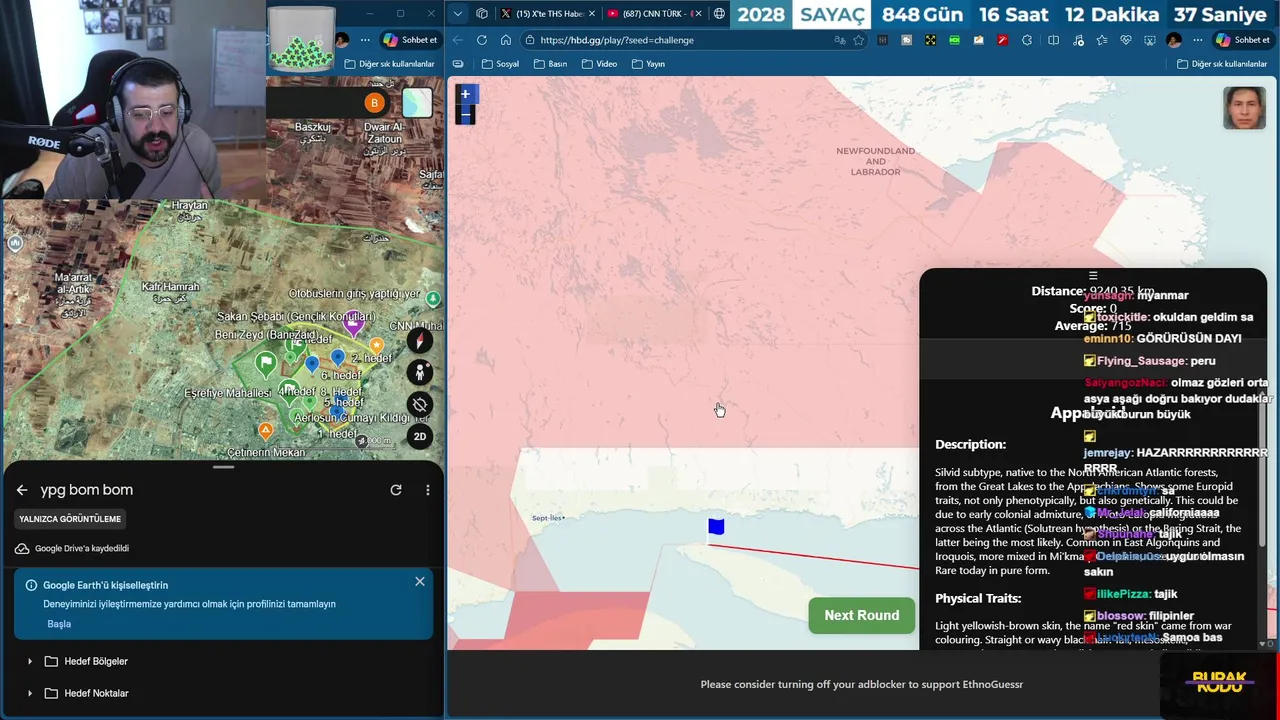Open the browser settings three-dot menu
The width and height of the screenshot is (1280, 720).
coord(1197,40)
